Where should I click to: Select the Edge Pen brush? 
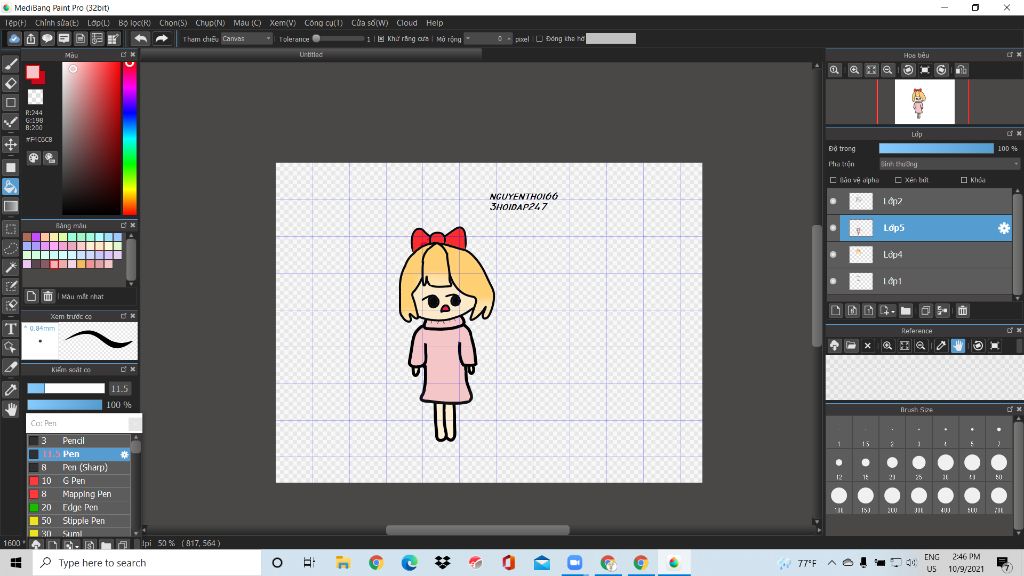[x=79, y=507]
